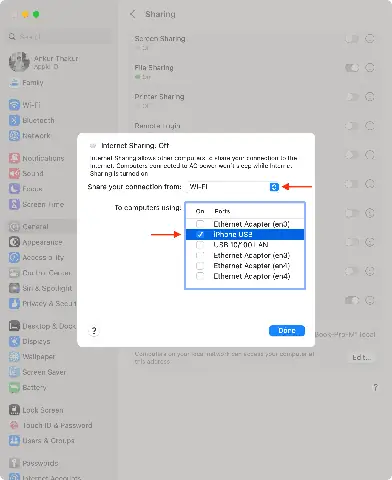
Task: Select the General gear icon
Action: [14, 227]
